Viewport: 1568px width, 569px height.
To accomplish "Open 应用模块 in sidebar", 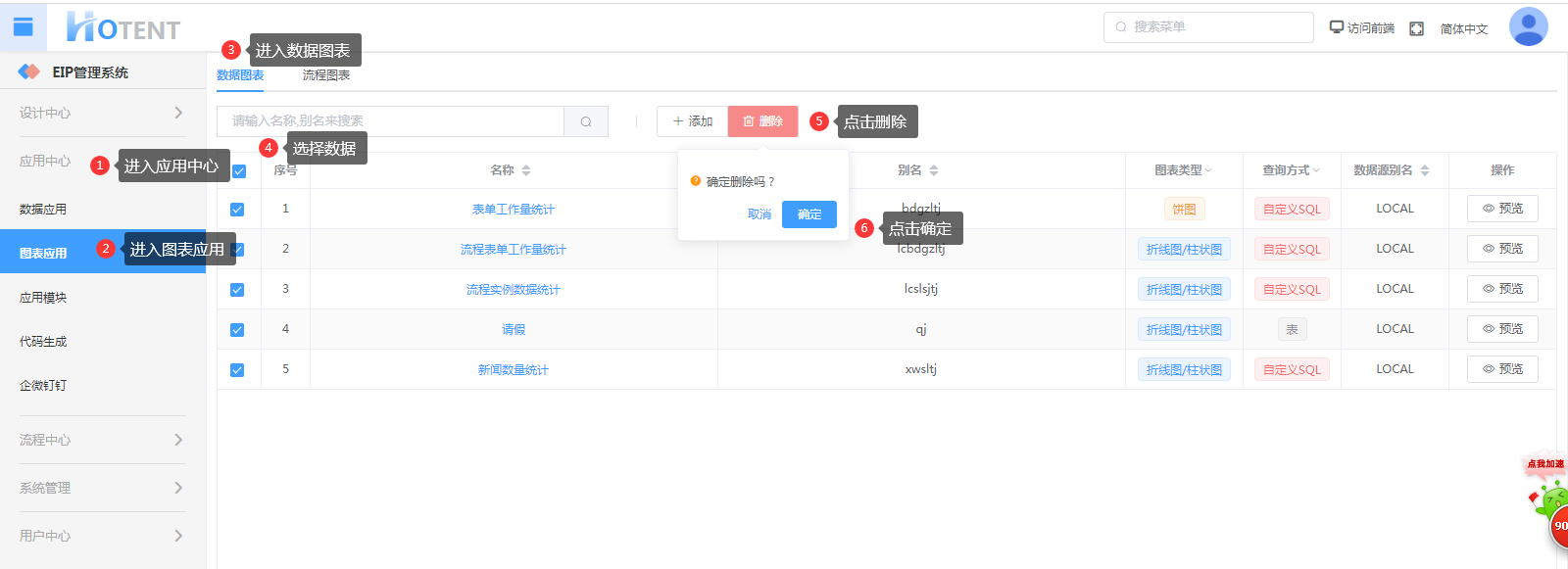I will click(x=103, y=297).
